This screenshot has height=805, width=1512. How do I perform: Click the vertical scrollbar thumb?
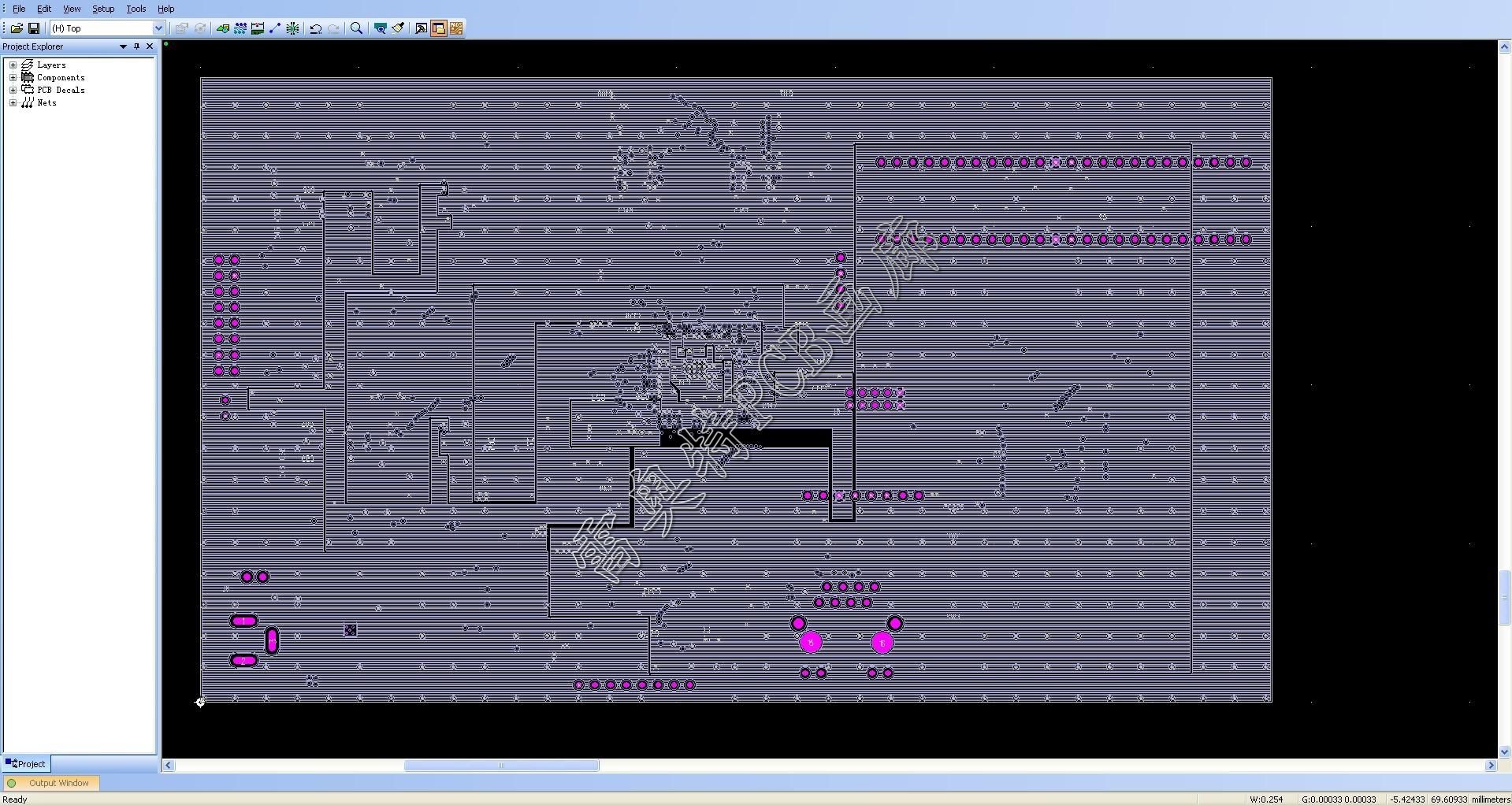1505,598
